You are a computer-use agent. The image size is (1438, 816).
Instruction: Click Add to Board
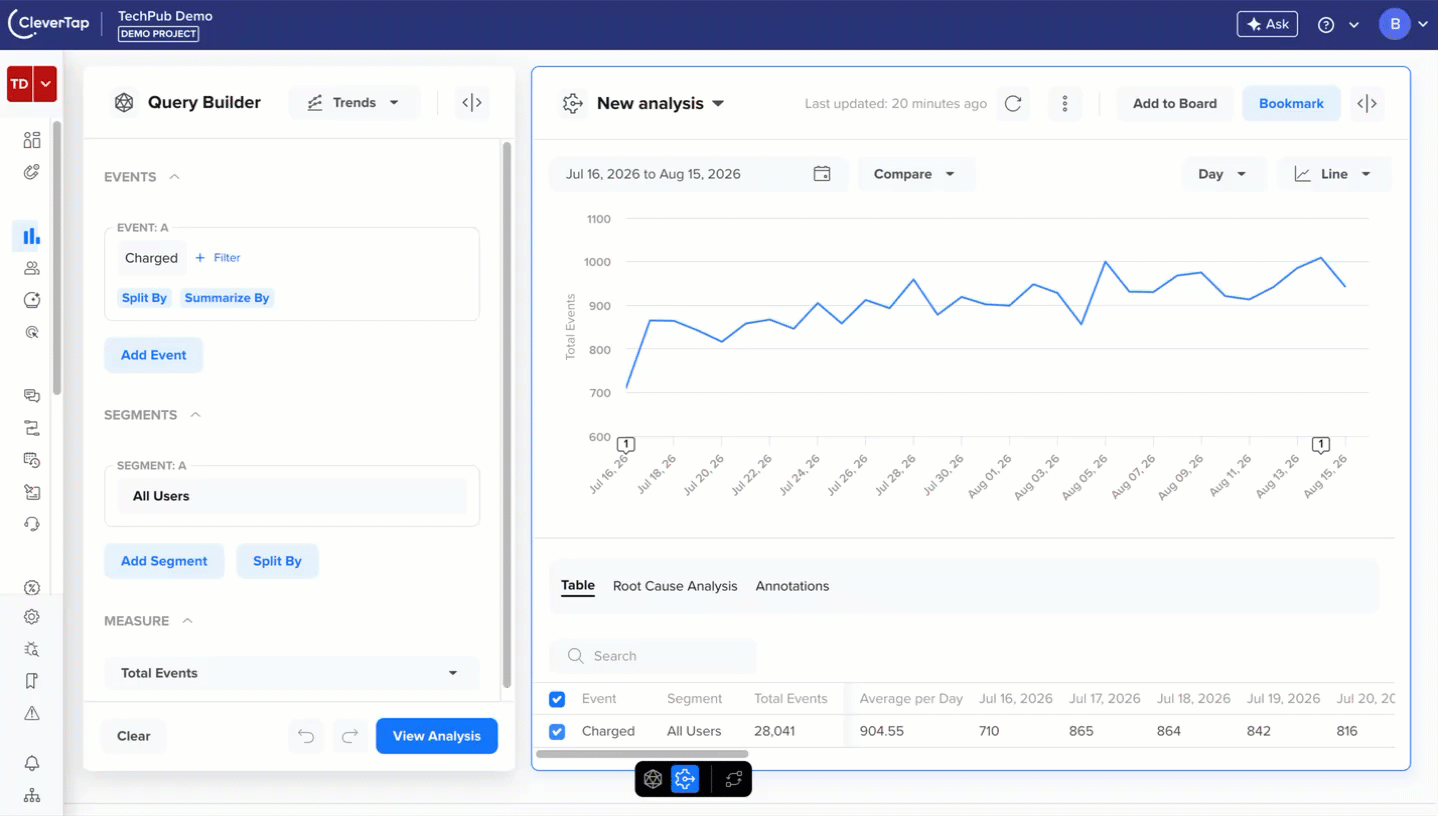tap(1175, 103)
